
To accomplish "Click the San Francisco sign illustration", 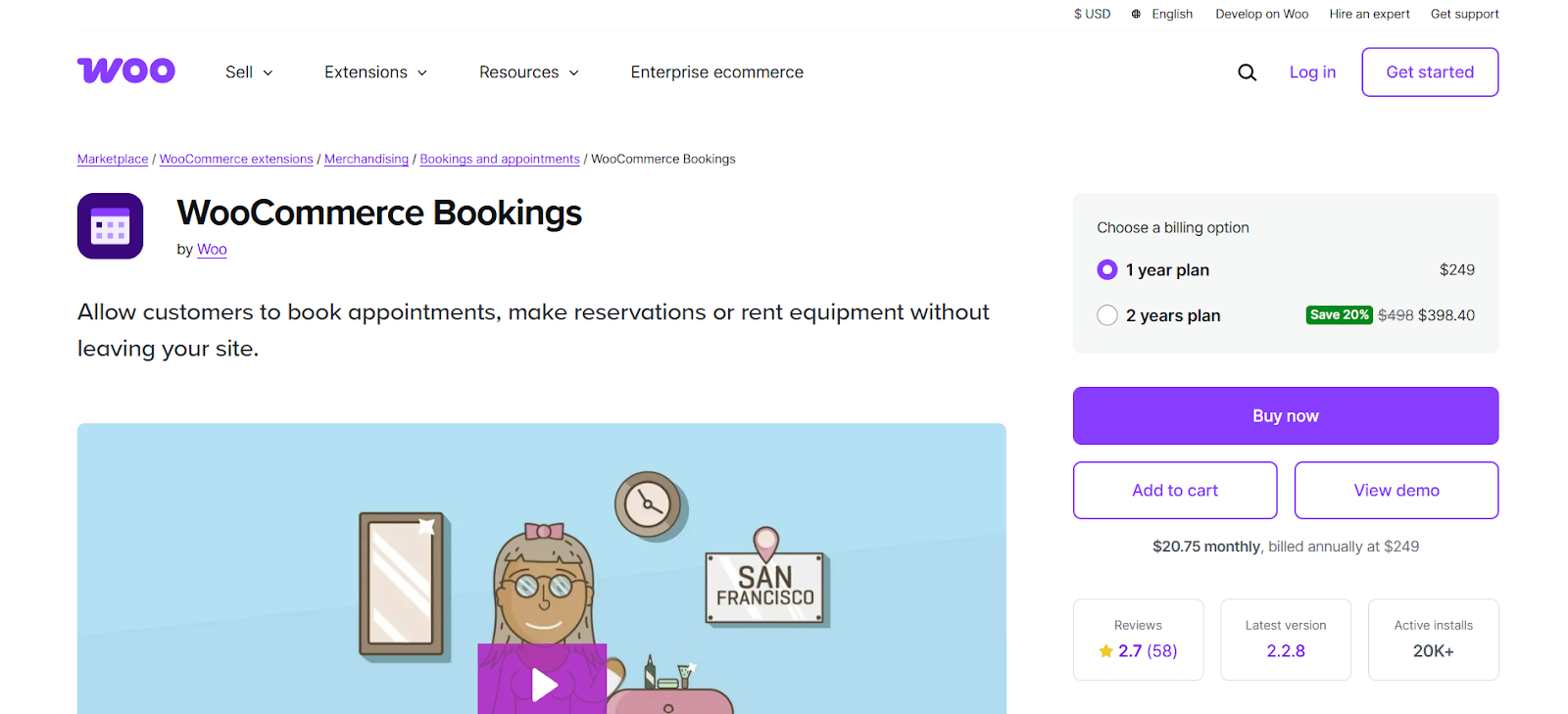I will pos(765,587).
